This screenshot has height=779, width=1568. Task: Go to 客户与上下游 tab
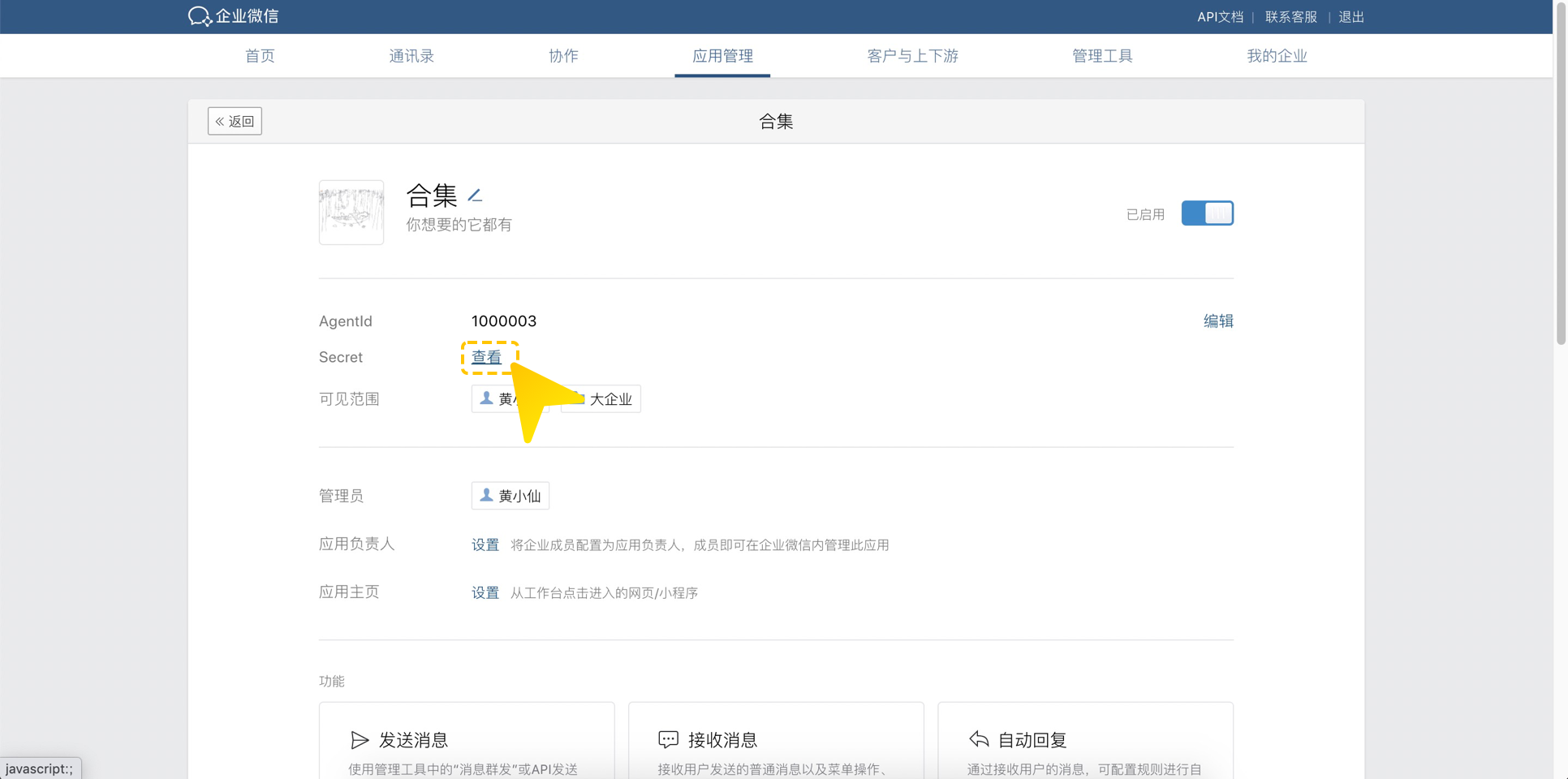pyautogui.click(x=912, y=56)
